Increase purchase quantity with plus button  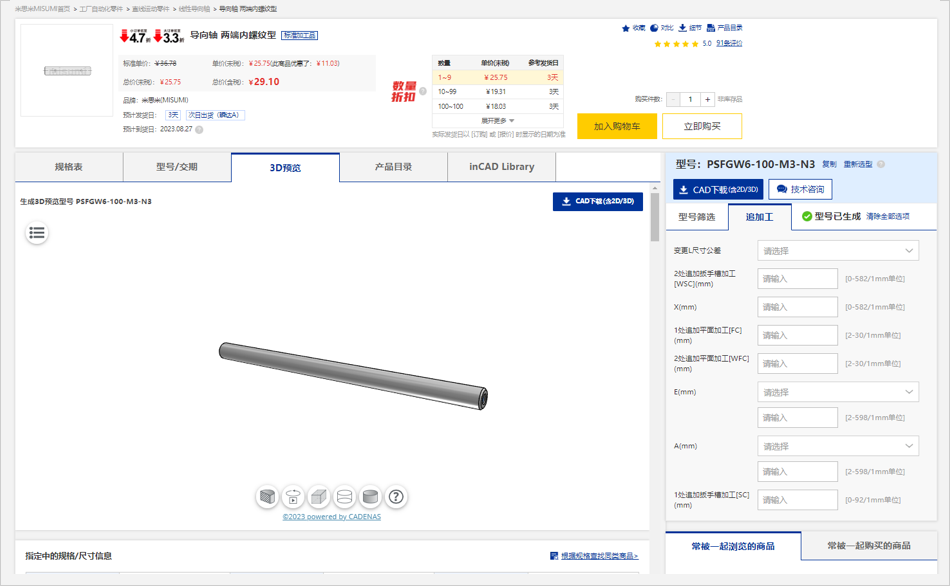pyautogui.click(x=708, y=99)
